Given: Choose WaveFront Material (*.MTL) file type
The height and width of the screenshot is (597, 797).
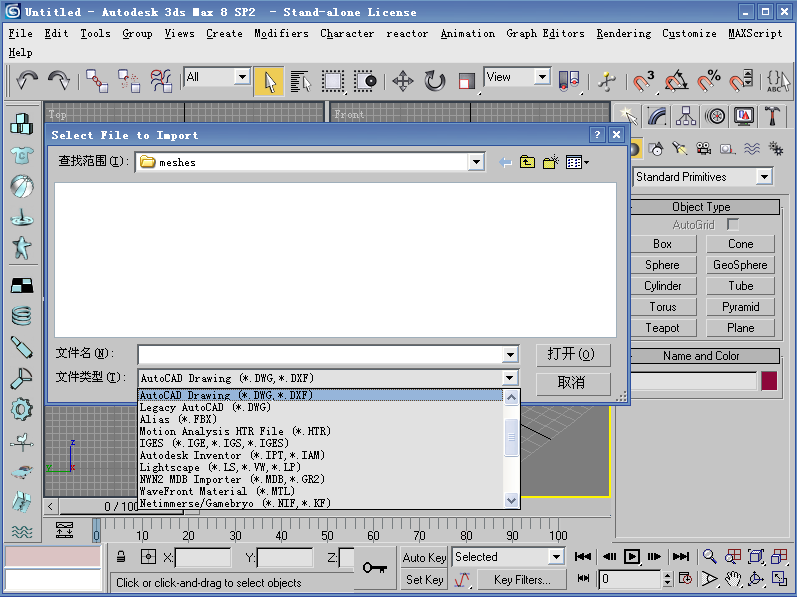Looking at the screenshot, I should [x=321, y=491].
